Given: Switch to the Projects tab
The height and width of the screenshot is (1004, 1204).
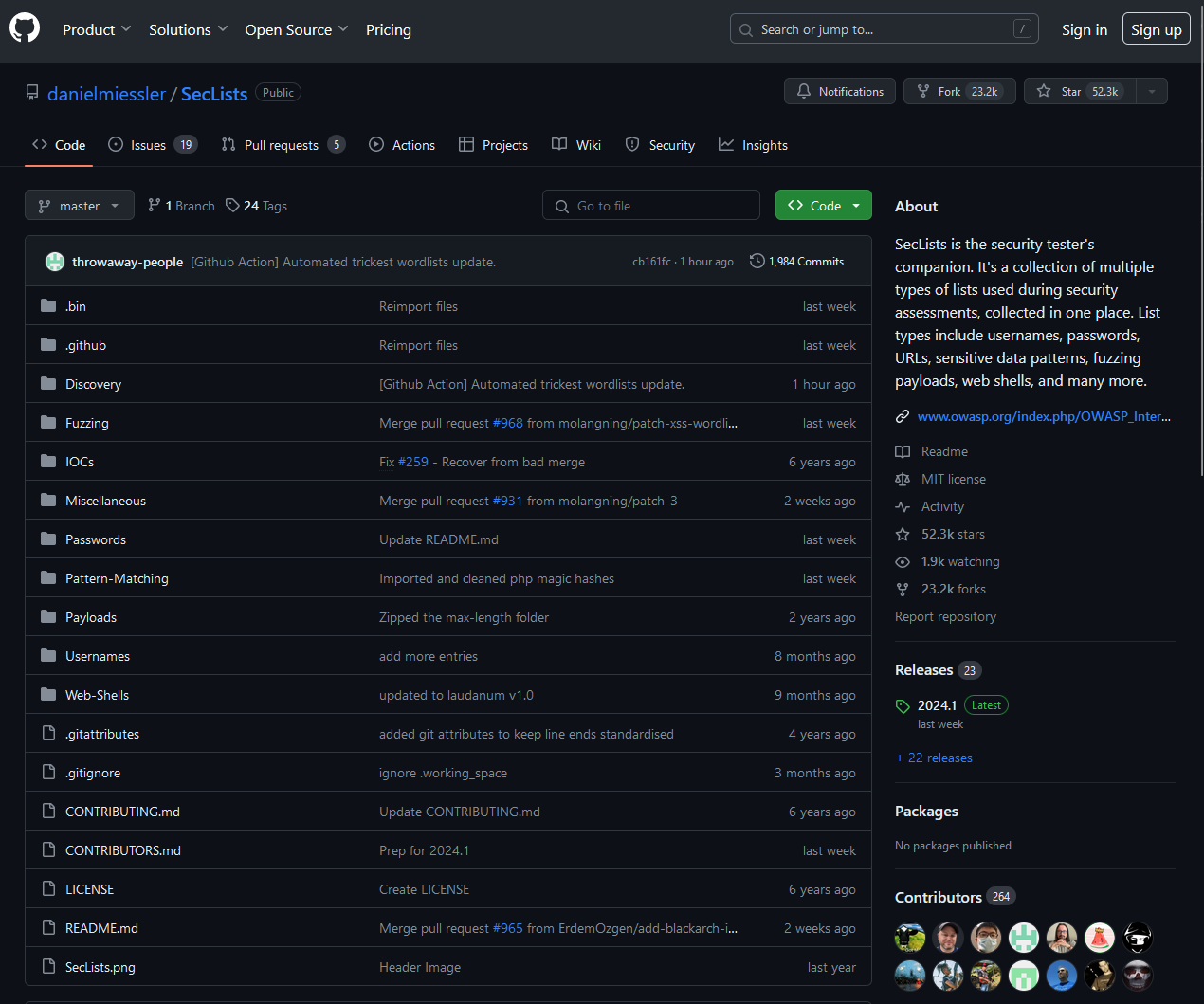Looking at the screenshot, I should click(x=493, y=144).
